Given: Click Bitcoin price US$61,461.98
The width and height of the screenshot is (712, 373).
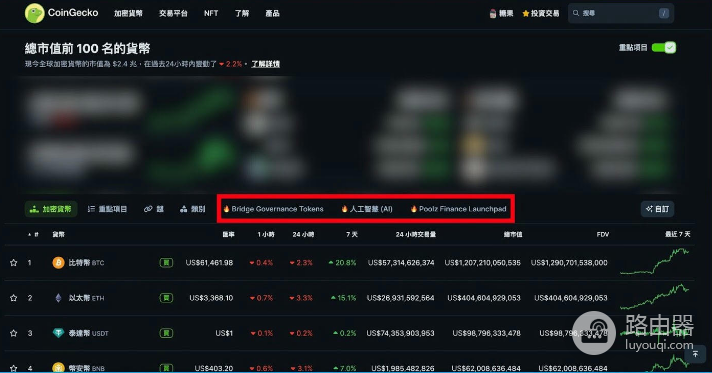Looking at the screenshot, I should (209, 263).
